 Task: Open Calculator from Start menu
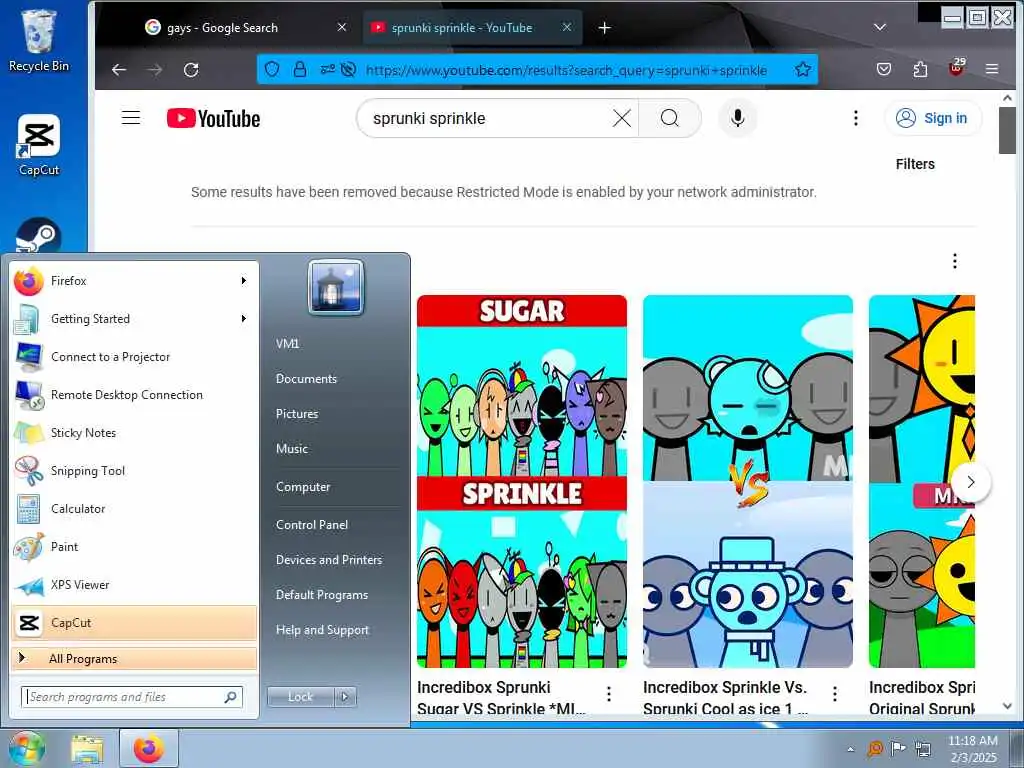[134, 509]
